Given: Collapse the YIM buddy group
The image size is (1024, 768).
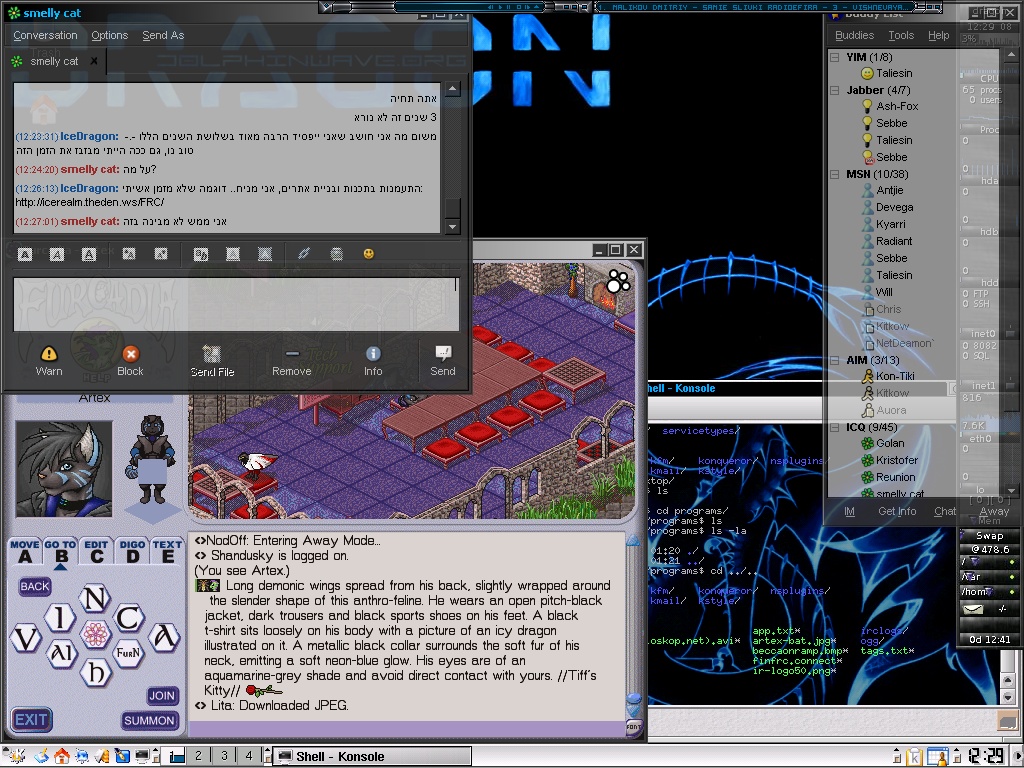Looking at the screenshot, I should 835,57.
